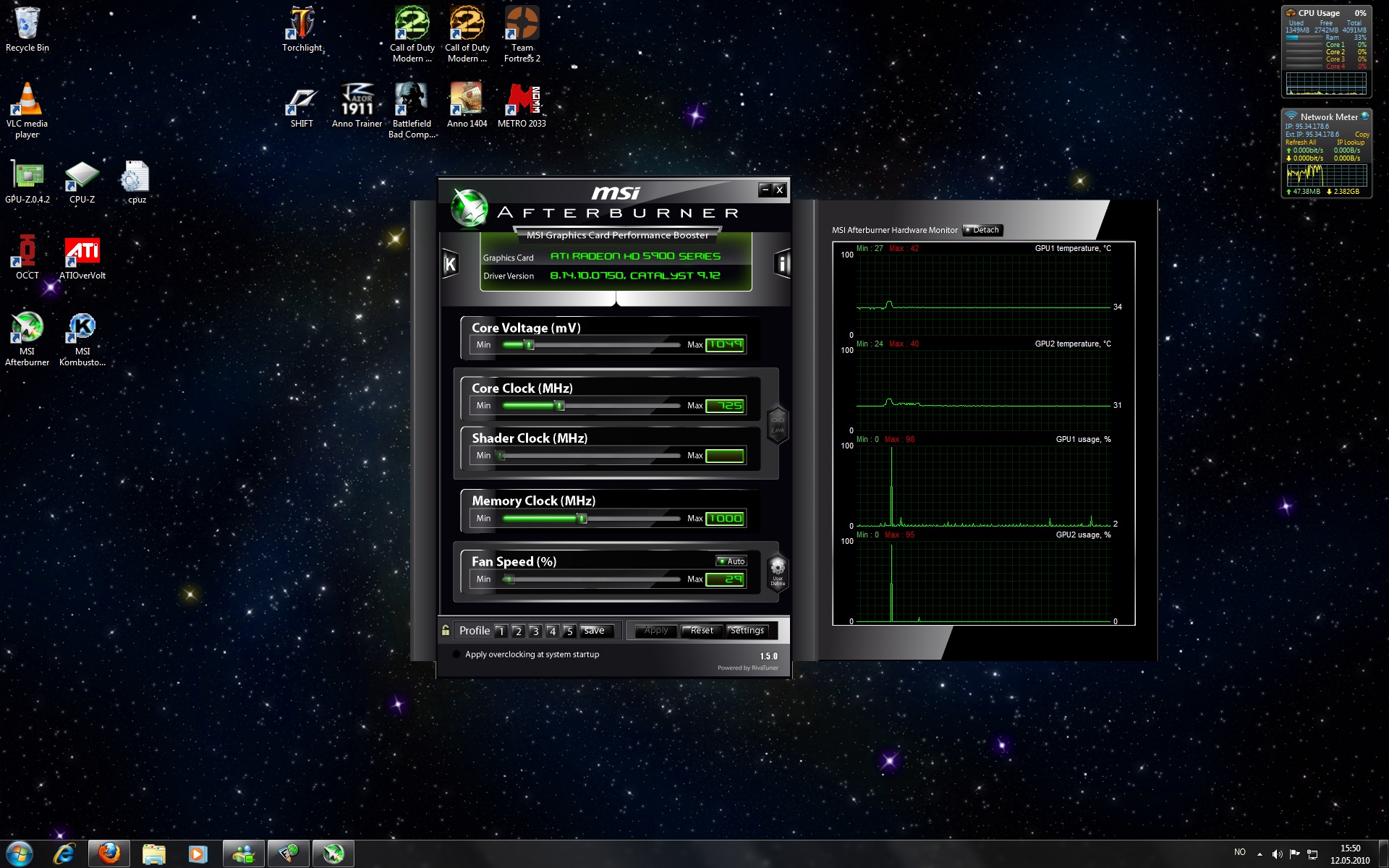Click the profile save button
The height and width of the screenshot is (868, 1389).
tap(596, 631)
